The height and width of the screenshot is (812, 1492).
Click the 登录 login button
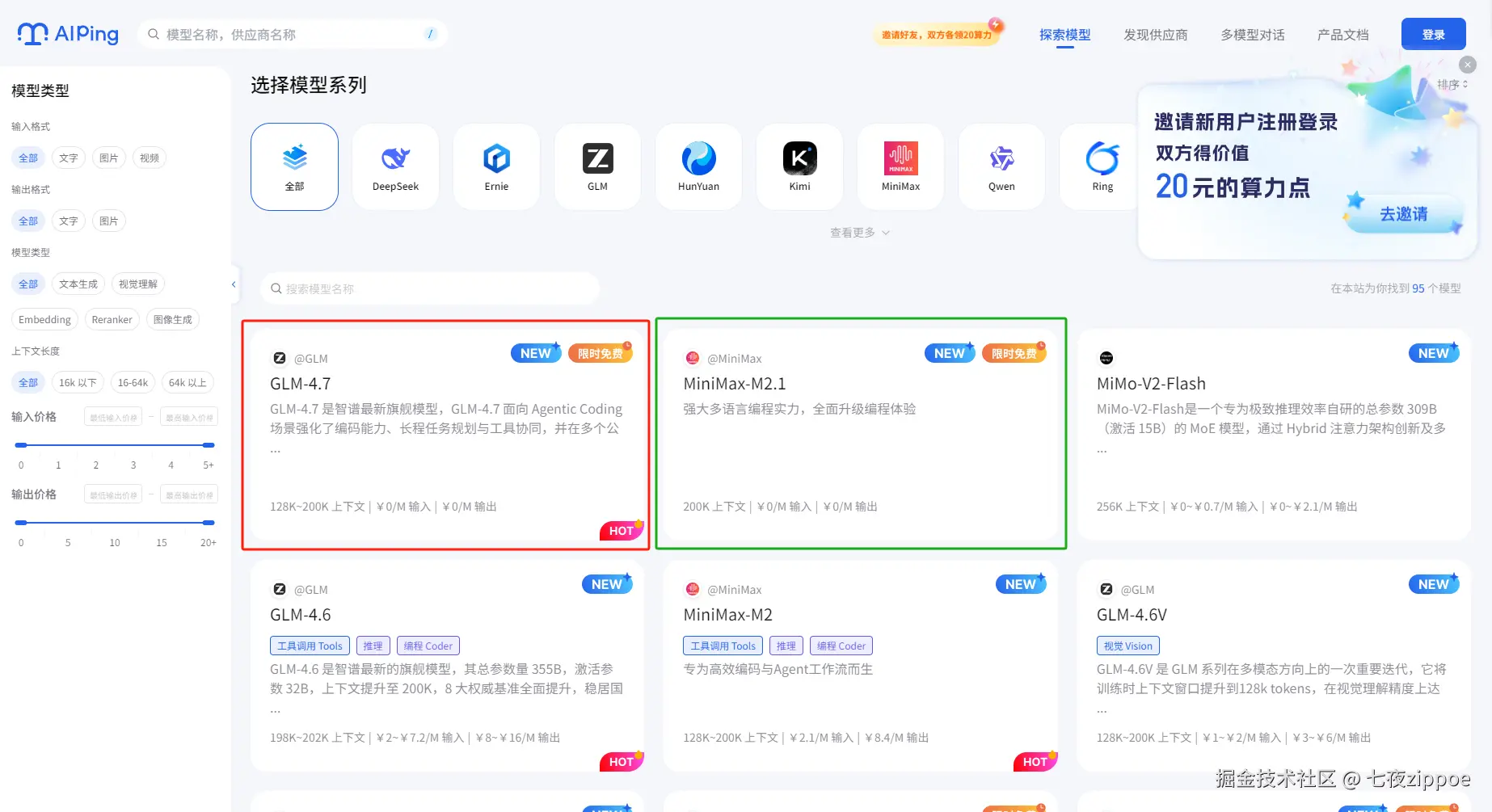pos(1434,34)
